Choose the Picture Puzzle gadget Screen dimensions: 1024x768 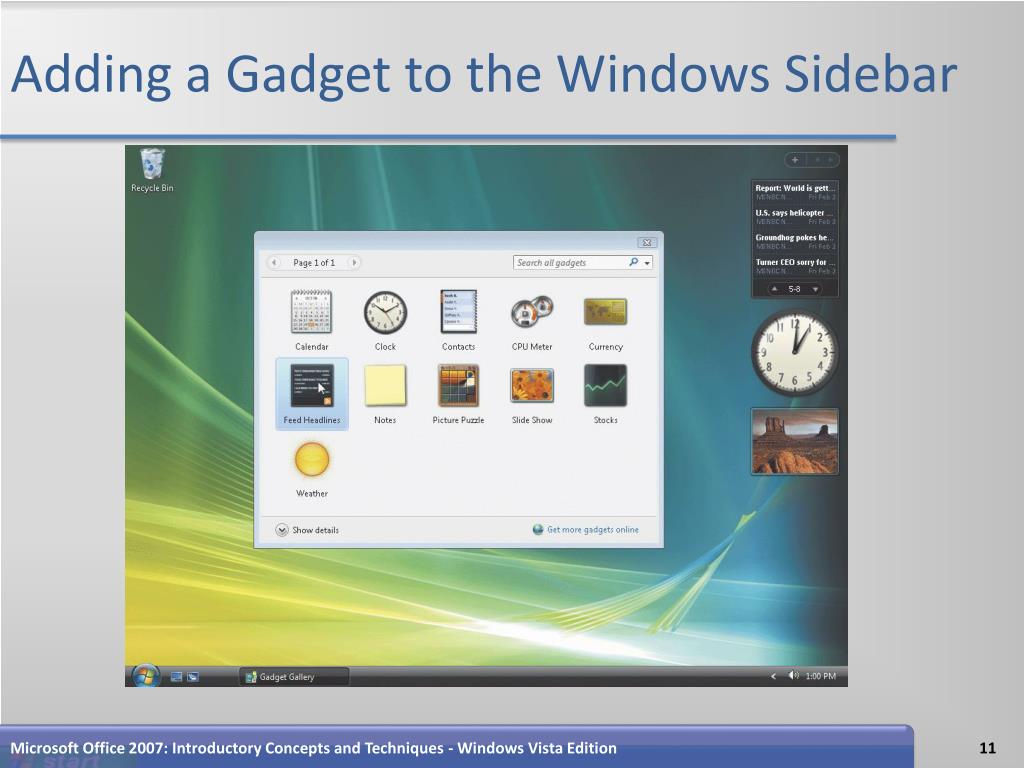pyautogui.click(x=458, y=385)
